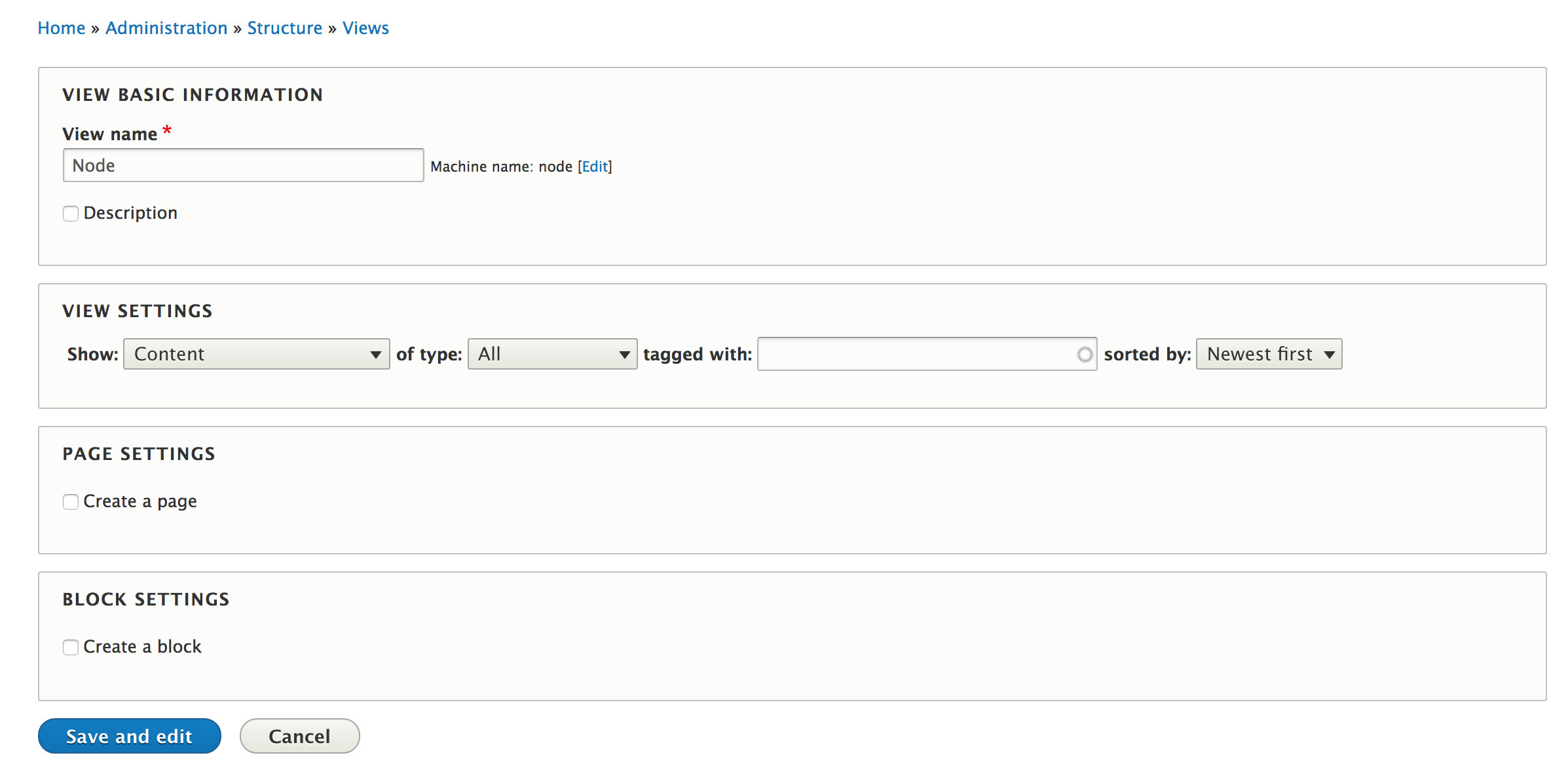Viewport: 1568px width, 768px height.
Task: Open the Show dropdown arrow
Action: (x=375, y=353)
